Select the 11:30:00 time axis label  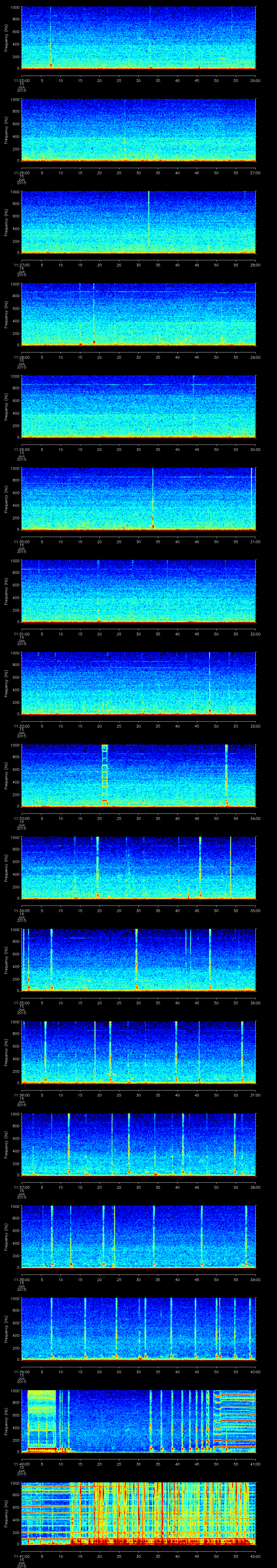pos(21,542)
